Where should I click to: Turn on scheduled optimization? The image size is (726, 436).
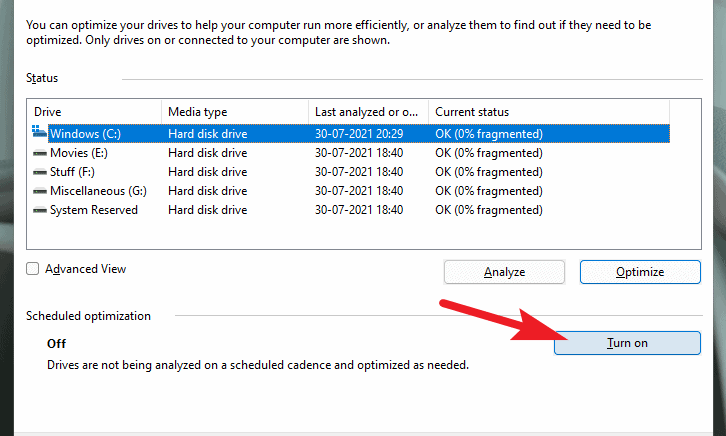point(627,343)
